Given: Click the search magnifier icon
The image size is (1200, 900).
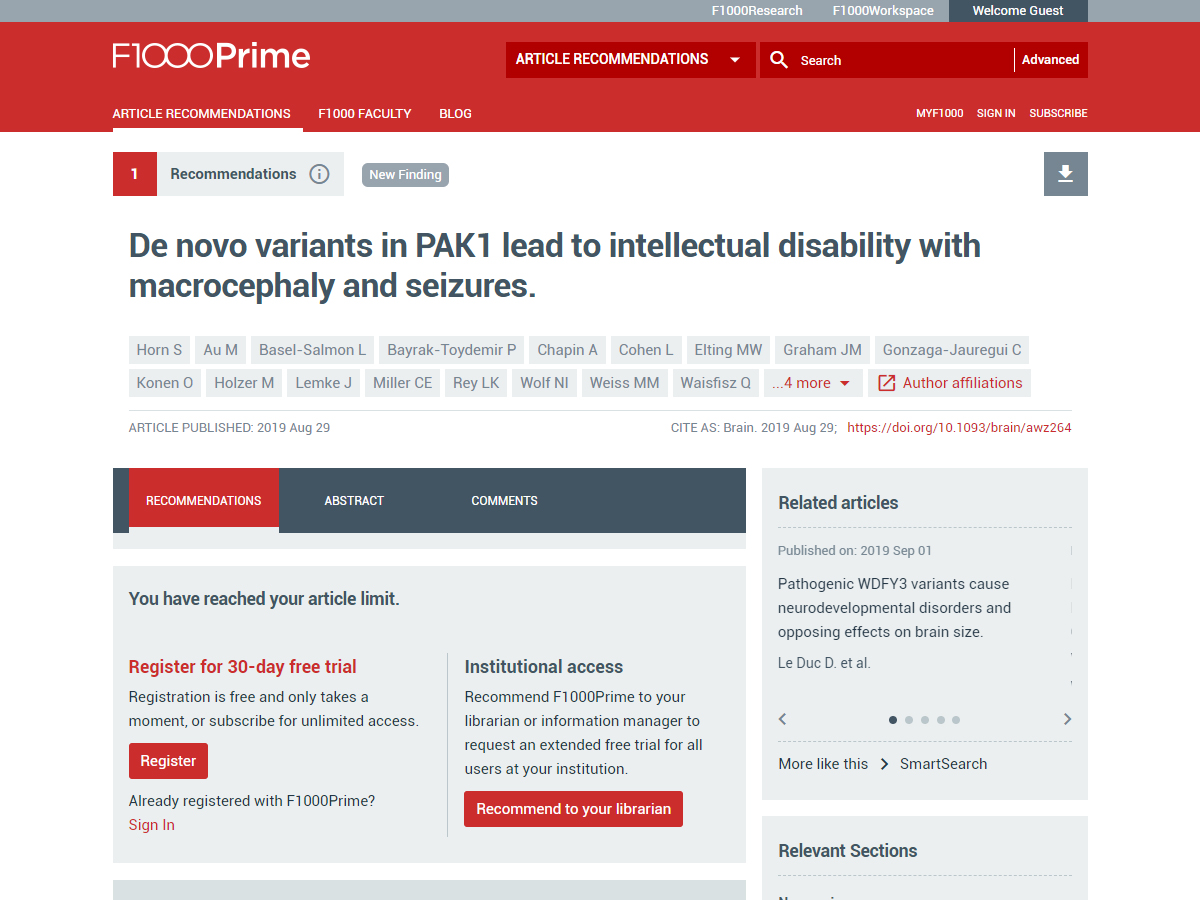Looking at the screenshot, I should 779,60.
